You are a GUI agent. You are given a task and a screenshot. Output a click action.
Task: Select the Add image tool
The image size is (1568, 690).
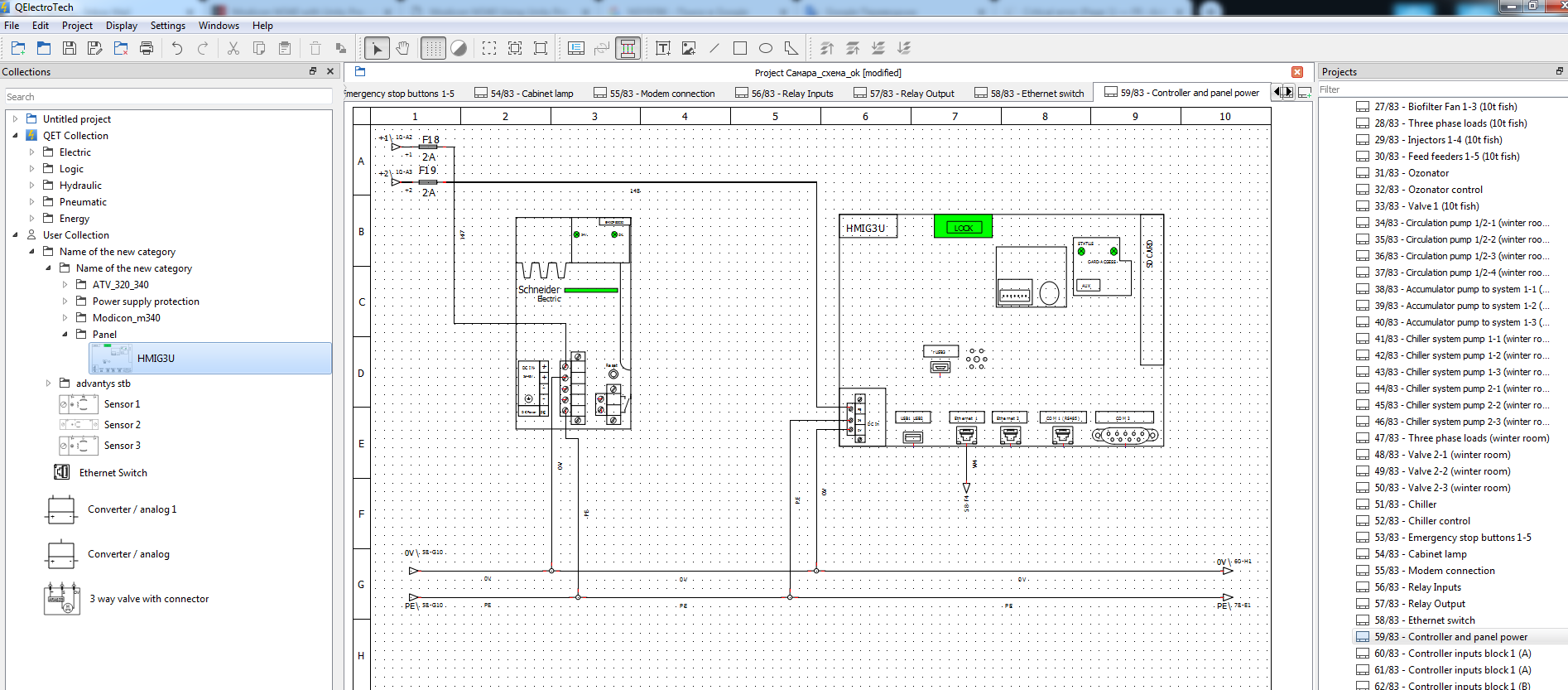click(689, 48)
